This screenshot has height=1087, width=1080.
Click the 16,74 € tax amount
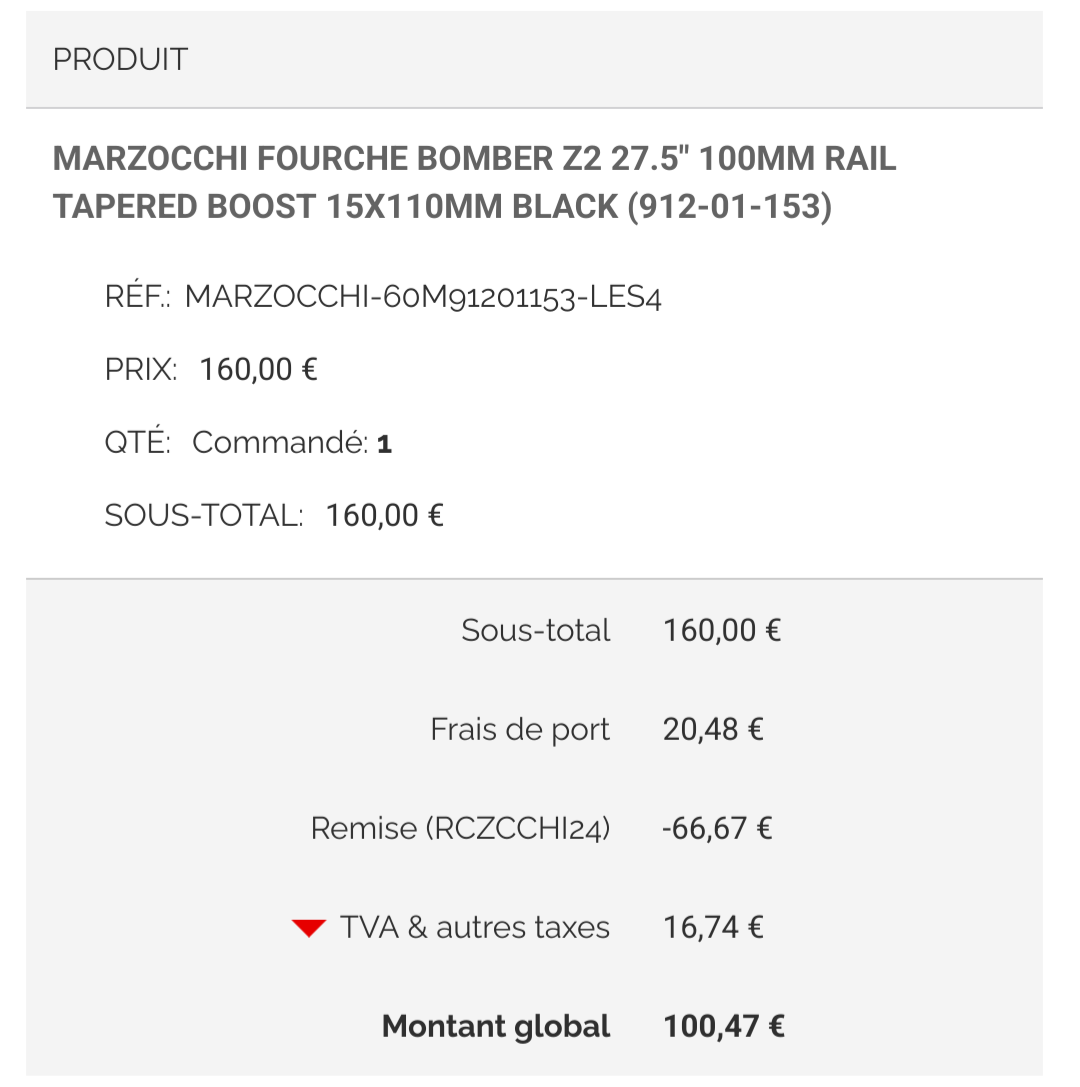tap(713, 928)
